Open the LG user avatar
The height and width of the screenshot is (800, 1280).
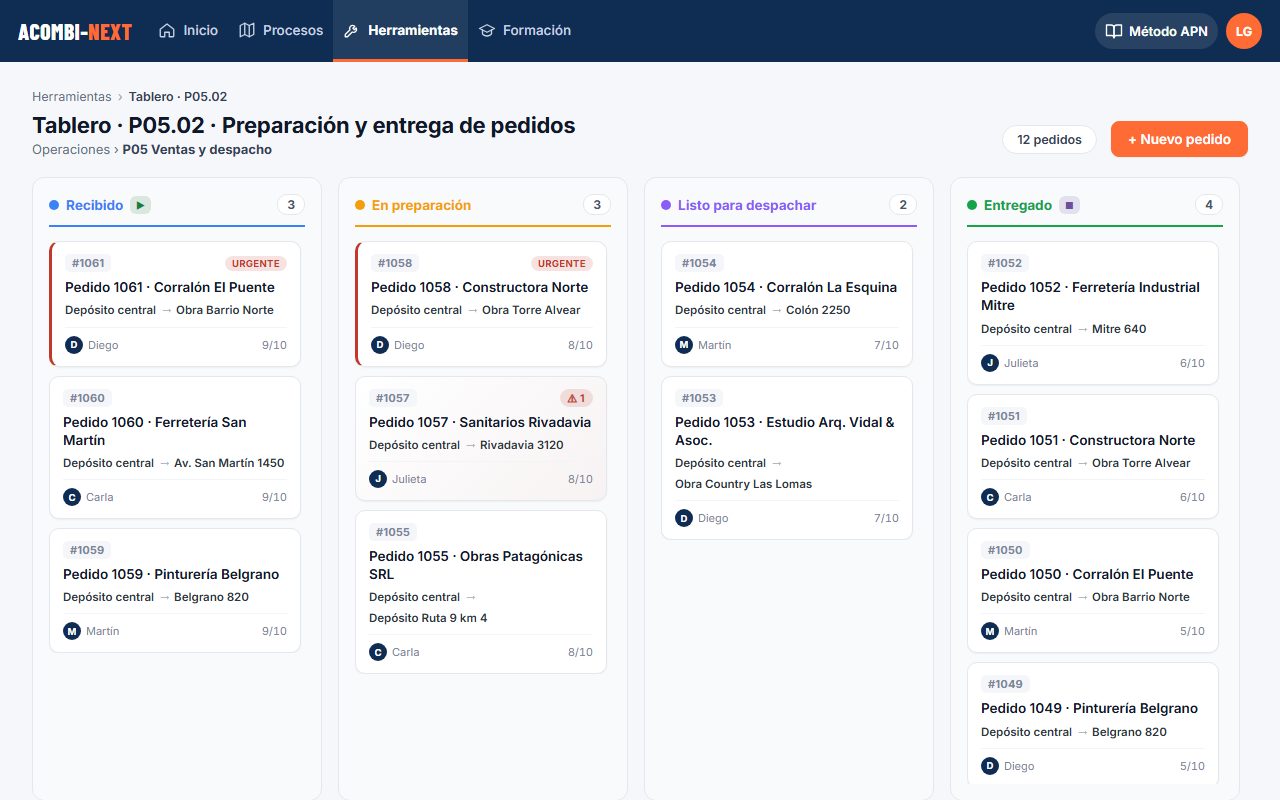1244,31
